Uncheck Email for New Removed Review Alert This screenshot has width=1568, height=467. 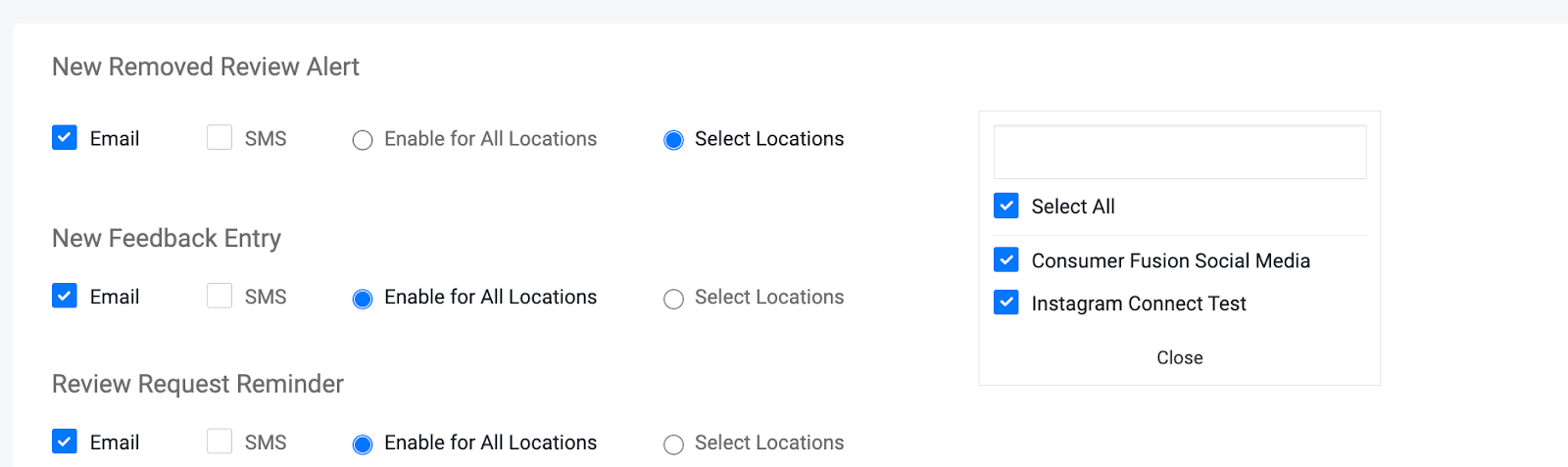tap(65, 138)
